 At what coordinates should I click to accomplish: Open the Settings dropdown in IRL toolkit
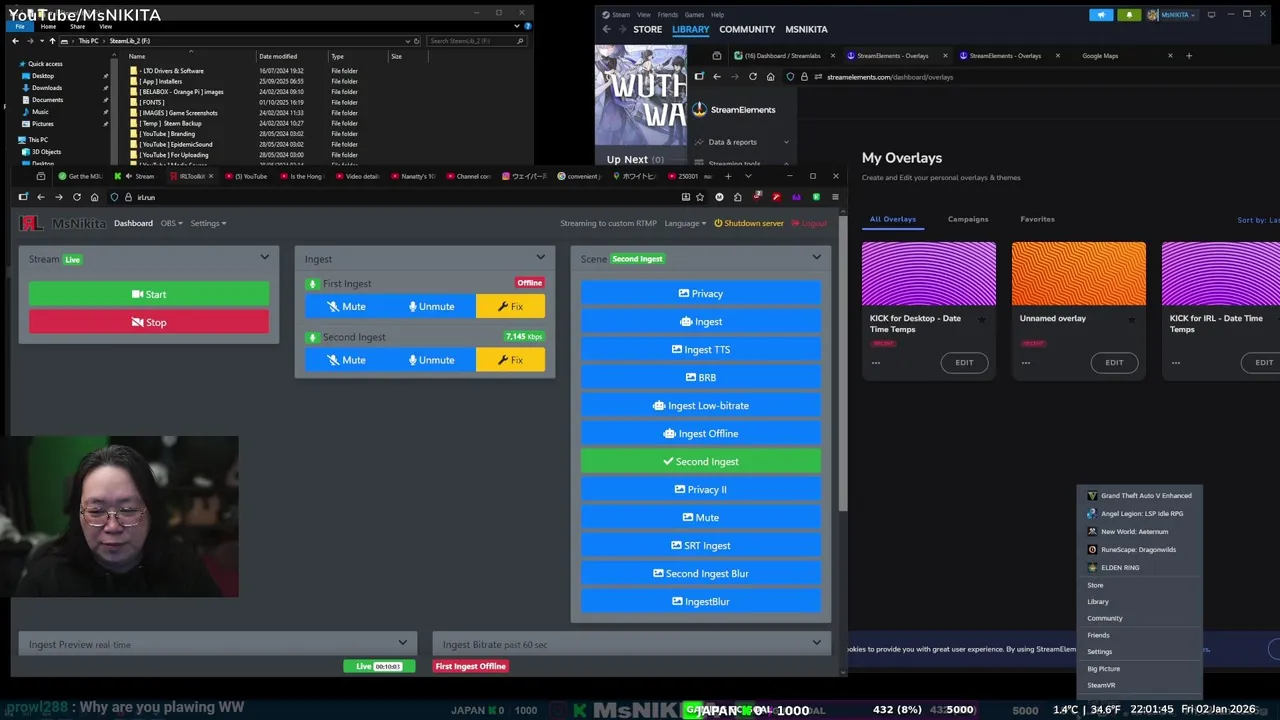click(x=208, y=223)
